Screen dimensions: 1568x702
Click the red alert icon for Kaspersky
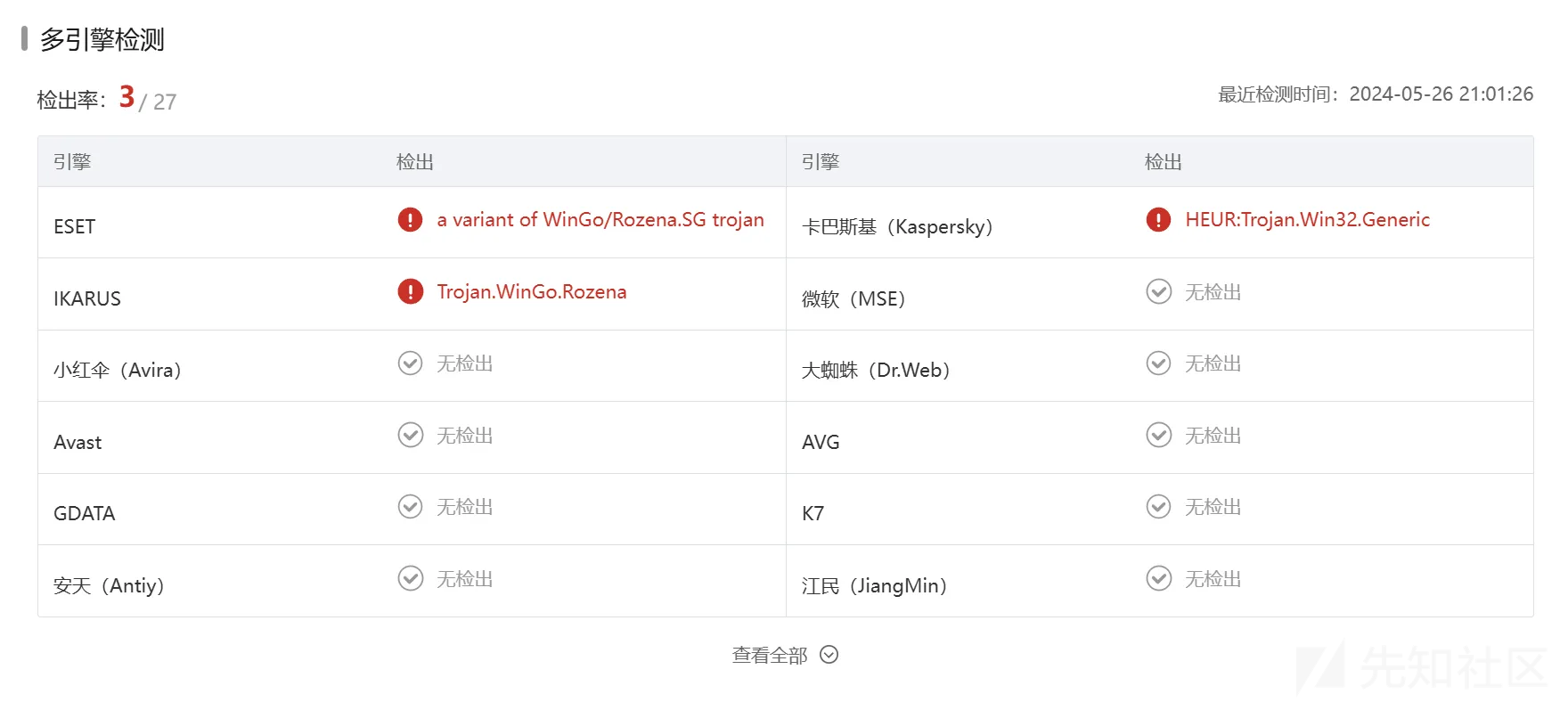tap(1158, 219)
